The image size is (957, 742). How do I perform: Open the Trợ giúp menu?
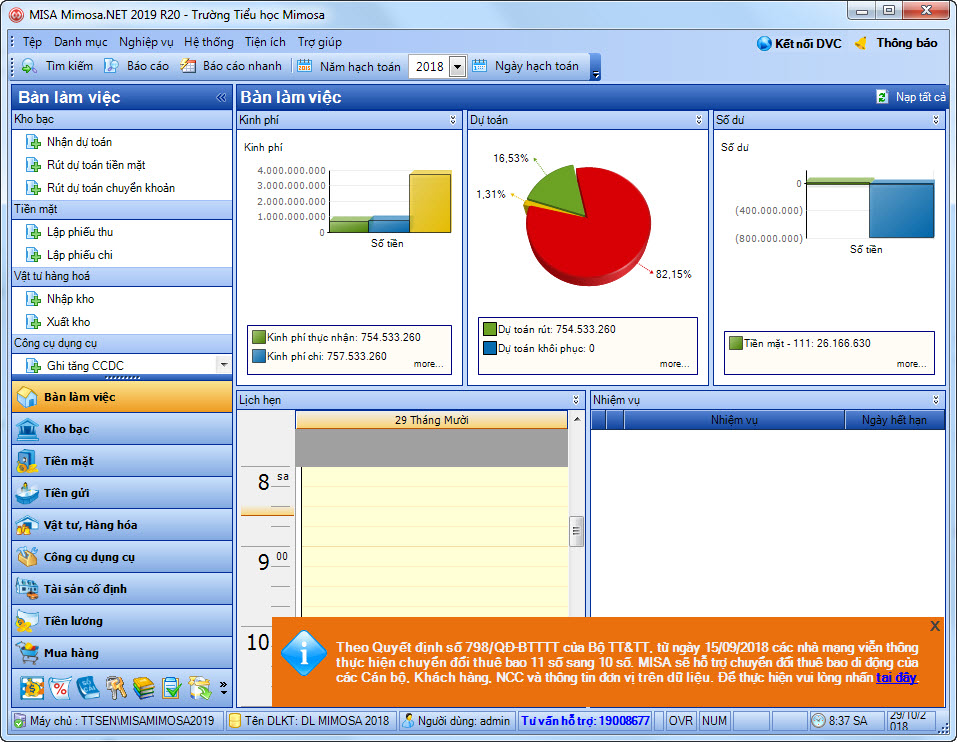[x=320, y=42]
